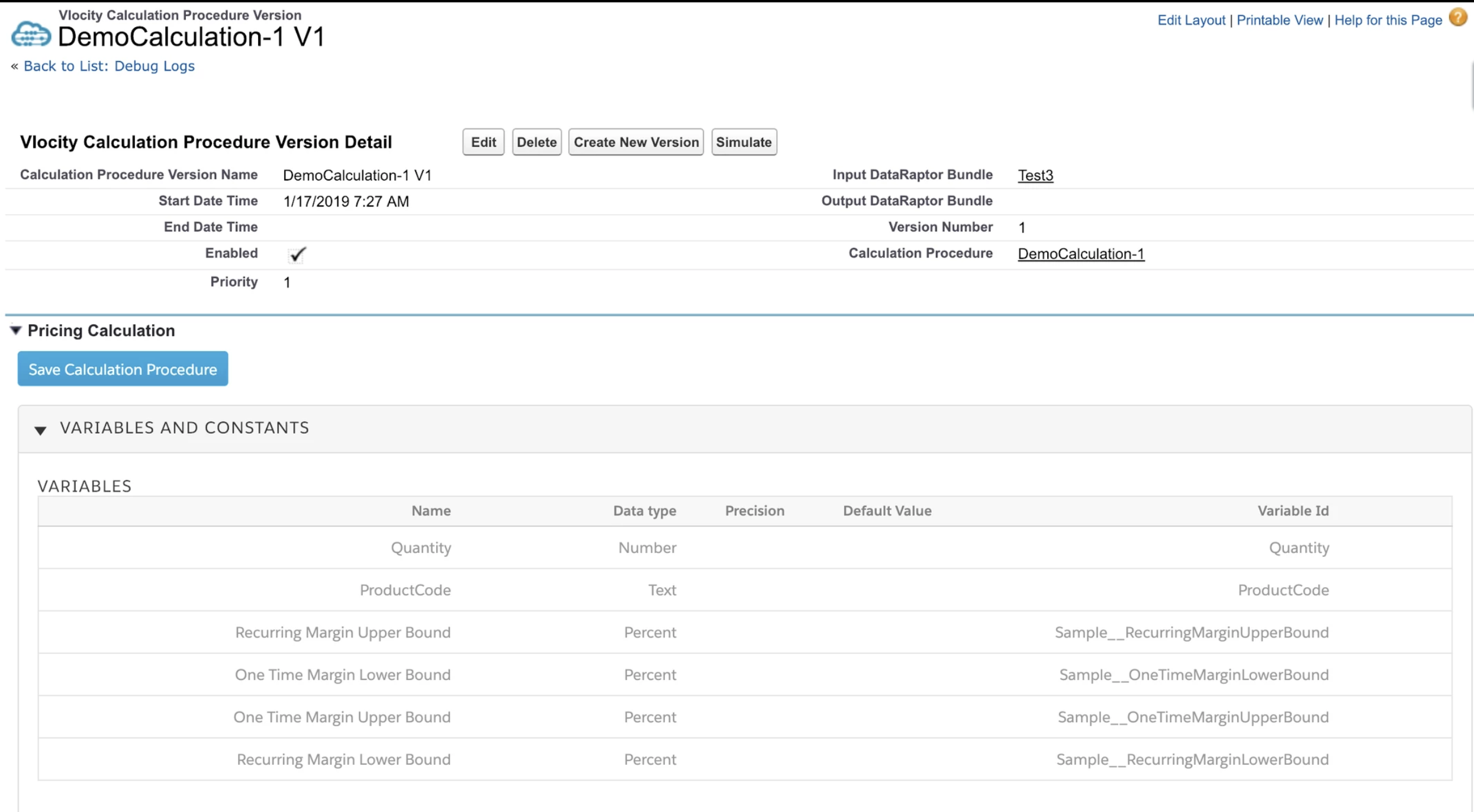Click the DemoCalculation-1 V1 page title

tap(191, 37)
